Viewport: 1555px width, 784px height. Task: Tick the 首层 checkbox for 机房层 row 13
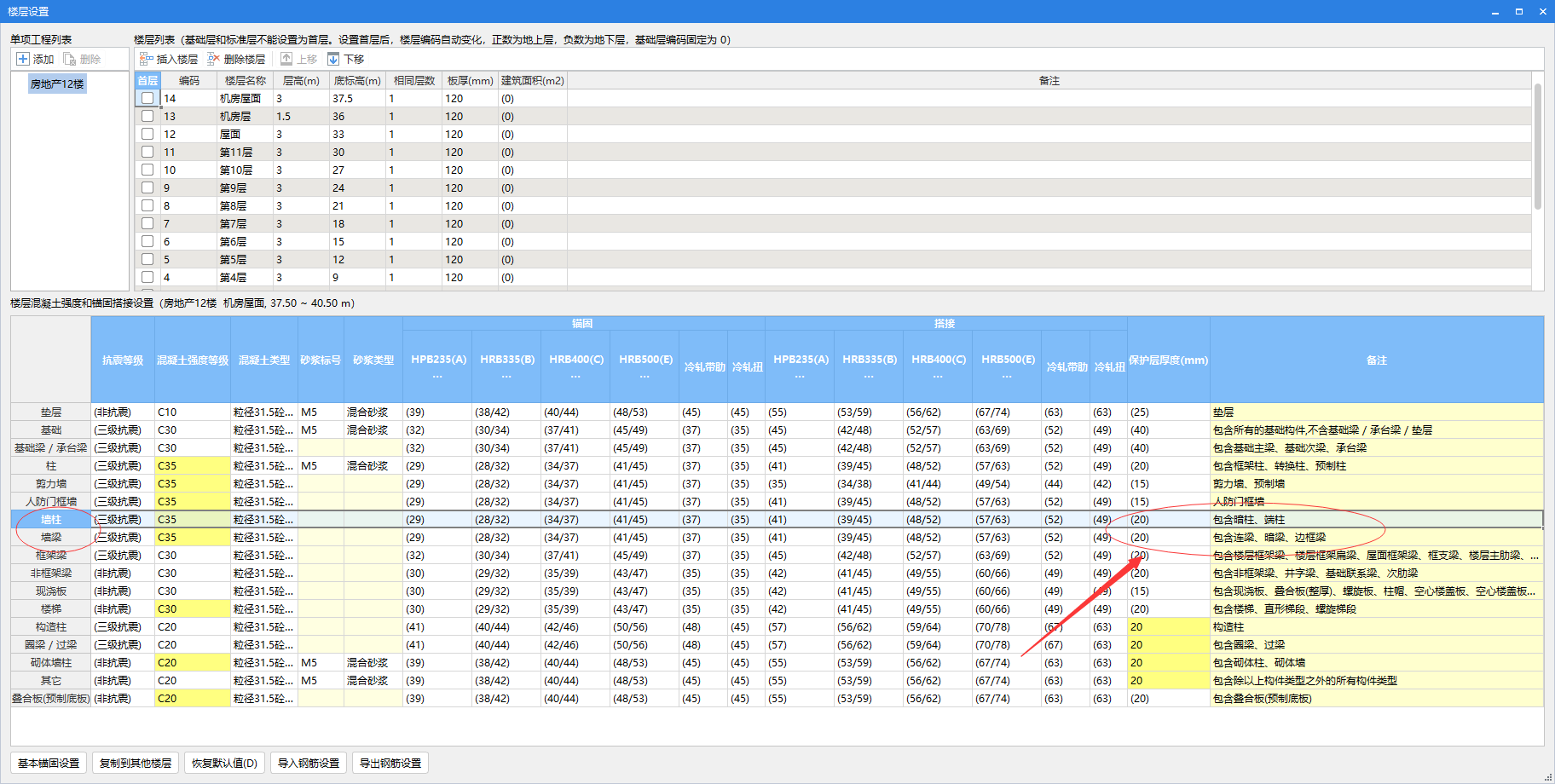147,116
